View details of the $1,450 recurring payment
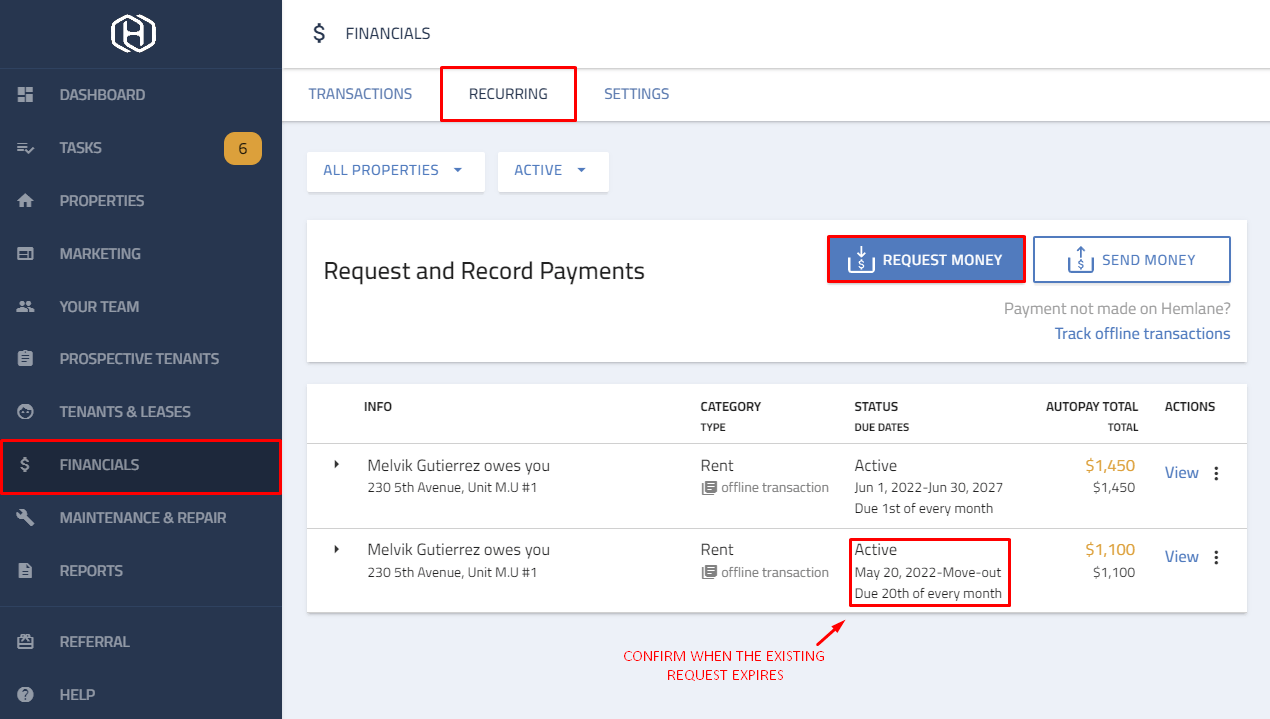This screenshot has width=1270, height=719. [x=1181, y=472]
